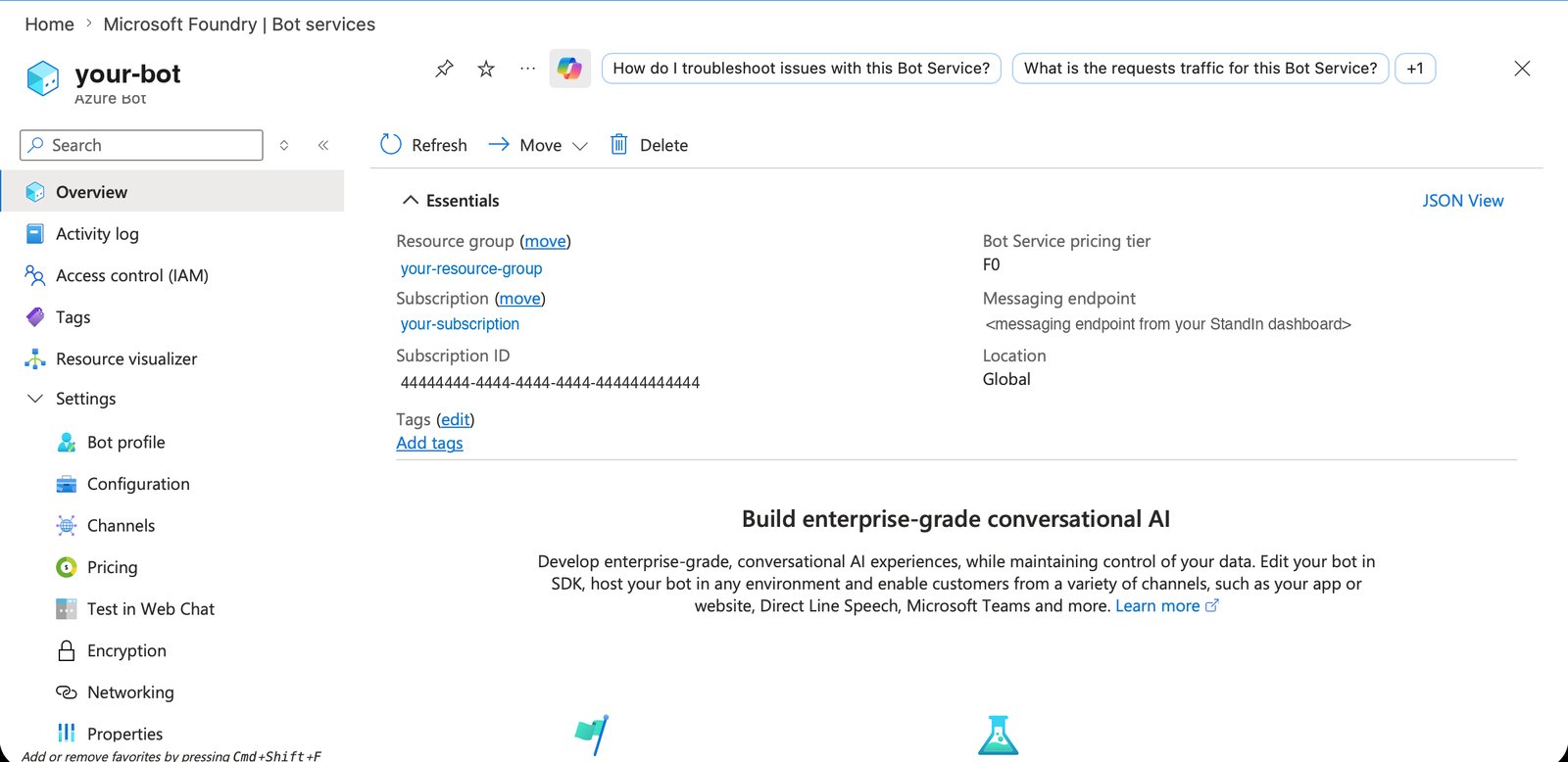Show one more Copilot suggestion (+1)
Image resolution: width=1568 pixels, height=762 pixels.
(x=1415, y=69)
